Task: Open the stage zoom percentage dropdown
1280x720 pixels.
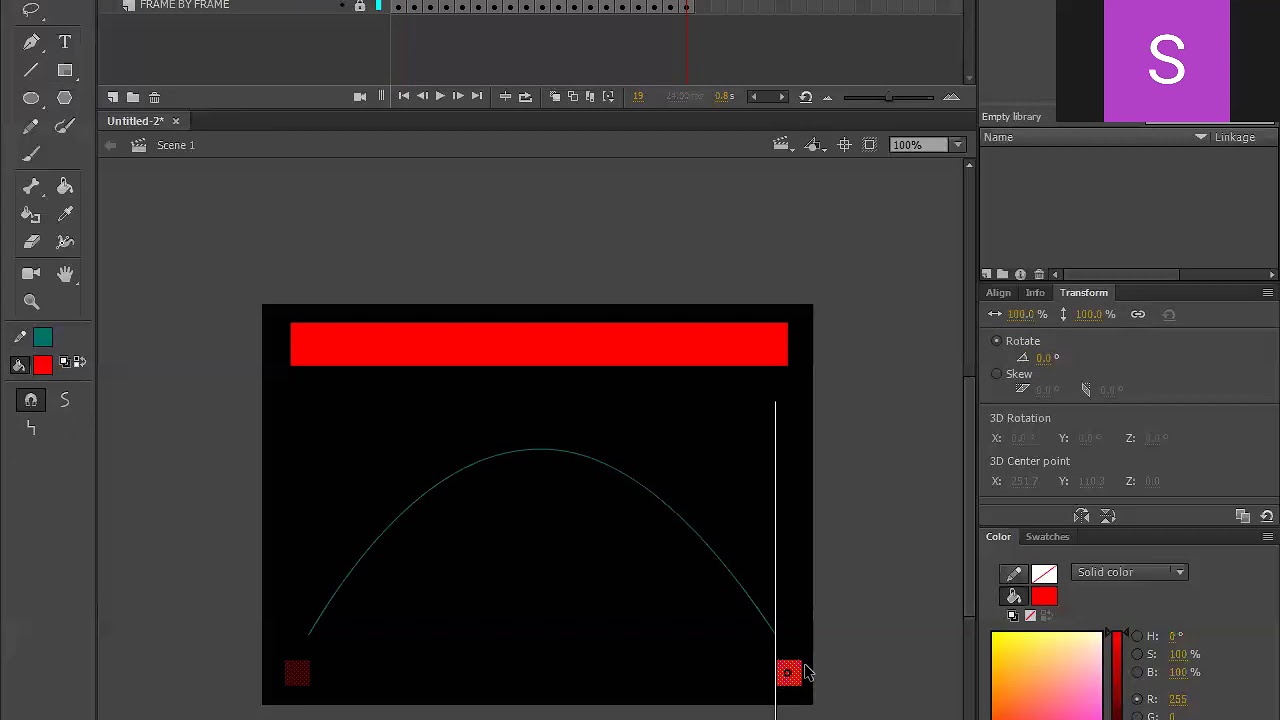Action: 958,145
